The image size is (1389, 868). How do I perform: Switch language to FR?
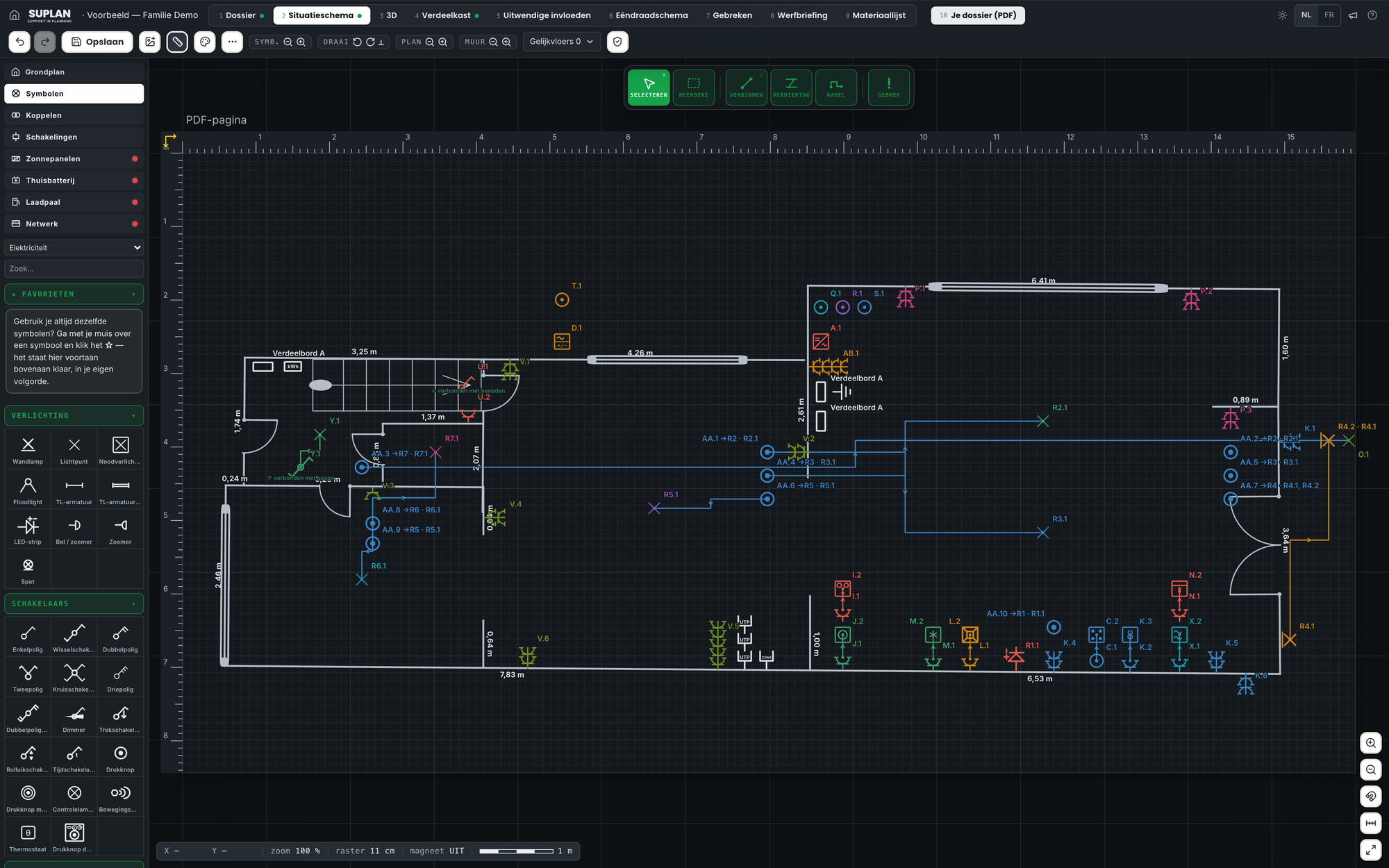[x=1329, y=15]
